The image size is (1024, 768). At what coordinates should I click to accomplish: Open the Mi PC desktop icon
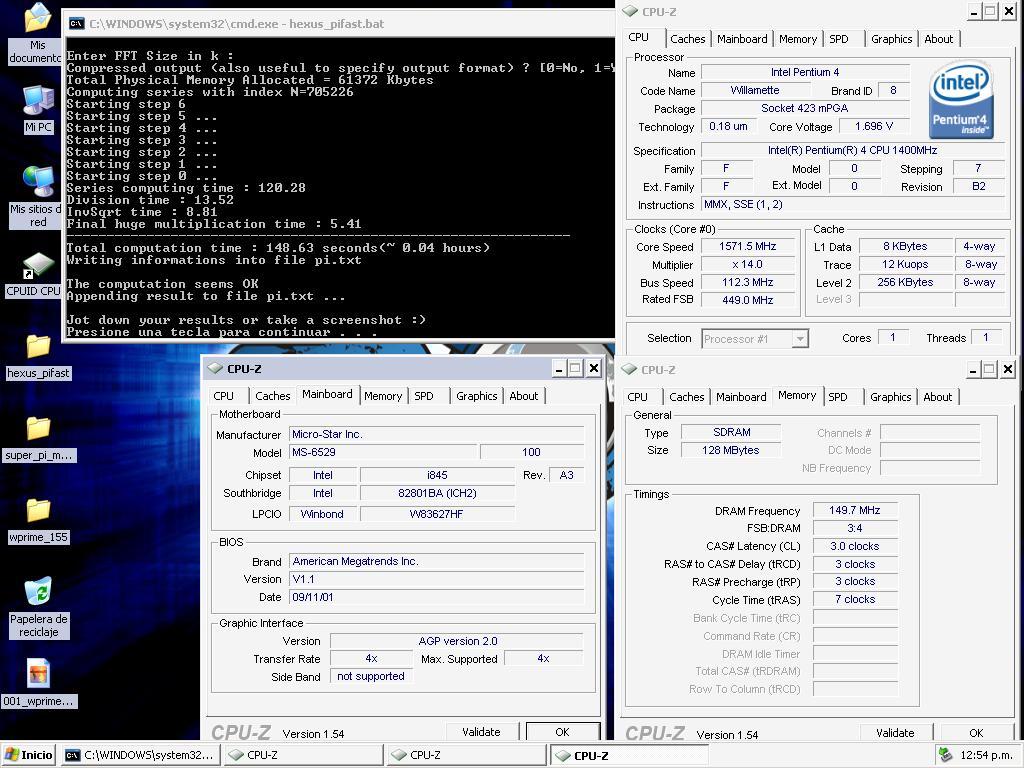pyautogui.click(x=37, y=110)
